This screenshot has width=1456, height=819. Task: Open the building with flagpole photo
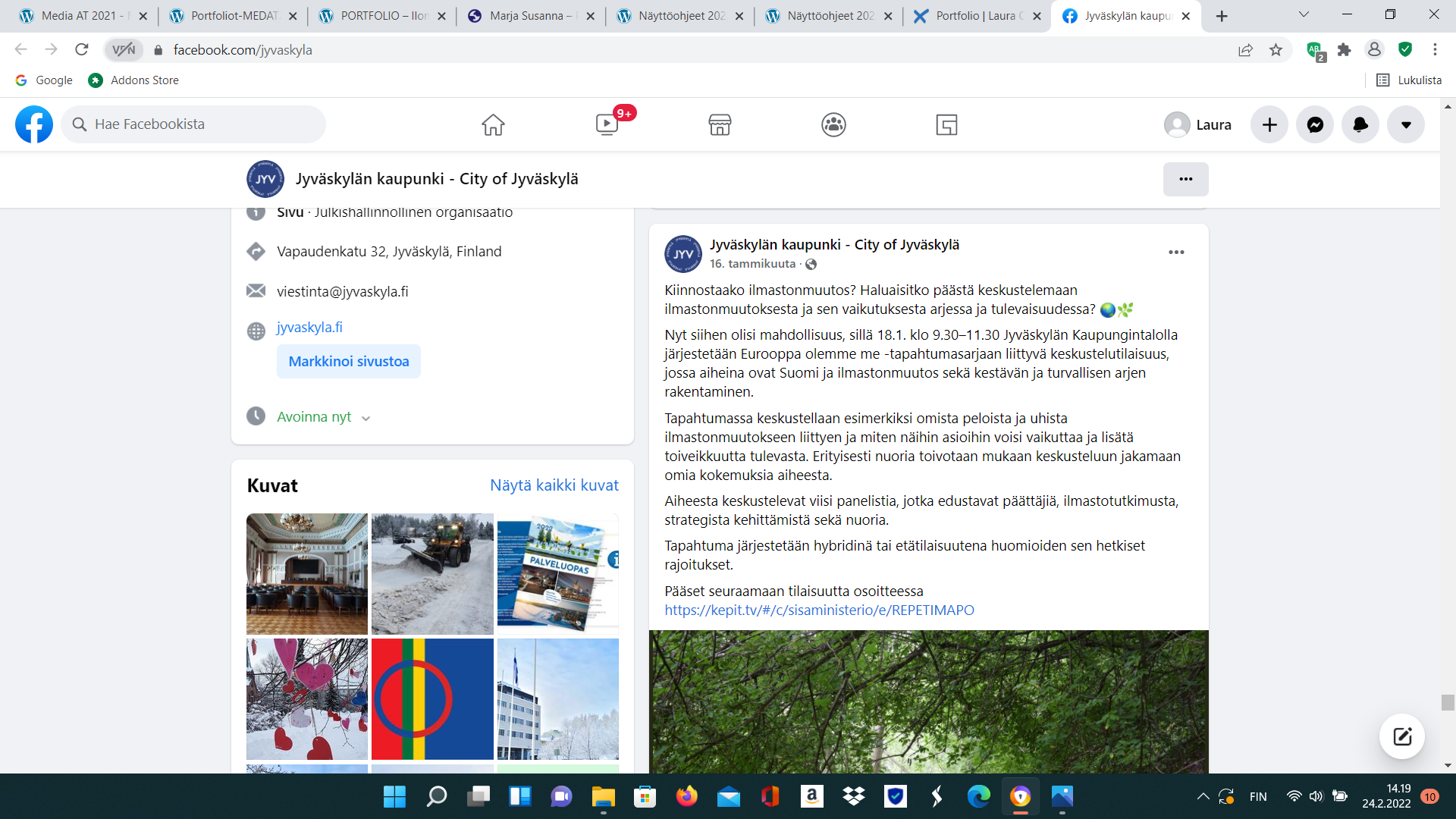[x=558, y=699]
